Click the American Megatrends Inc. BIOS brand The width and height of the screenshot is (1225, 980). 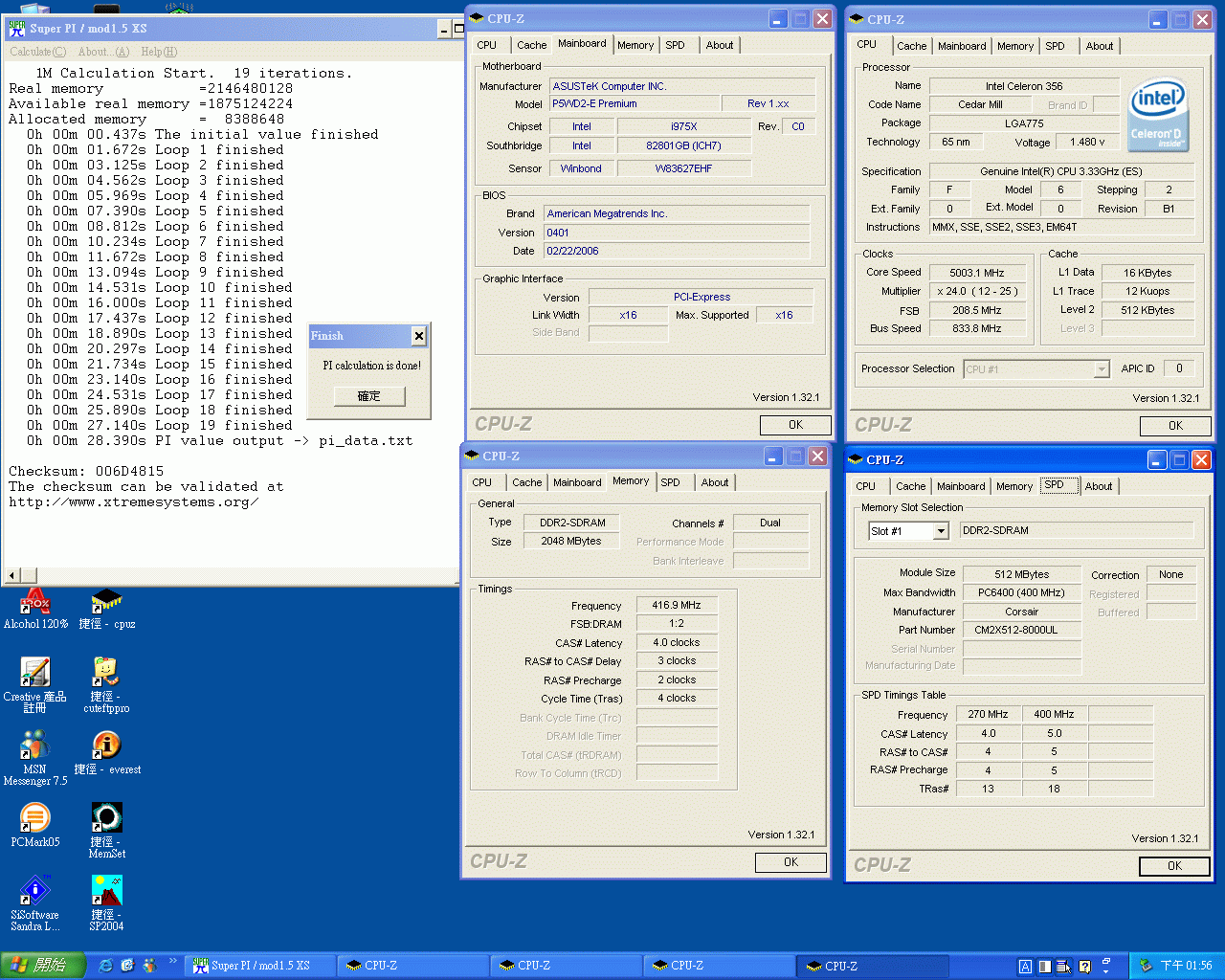678,213
